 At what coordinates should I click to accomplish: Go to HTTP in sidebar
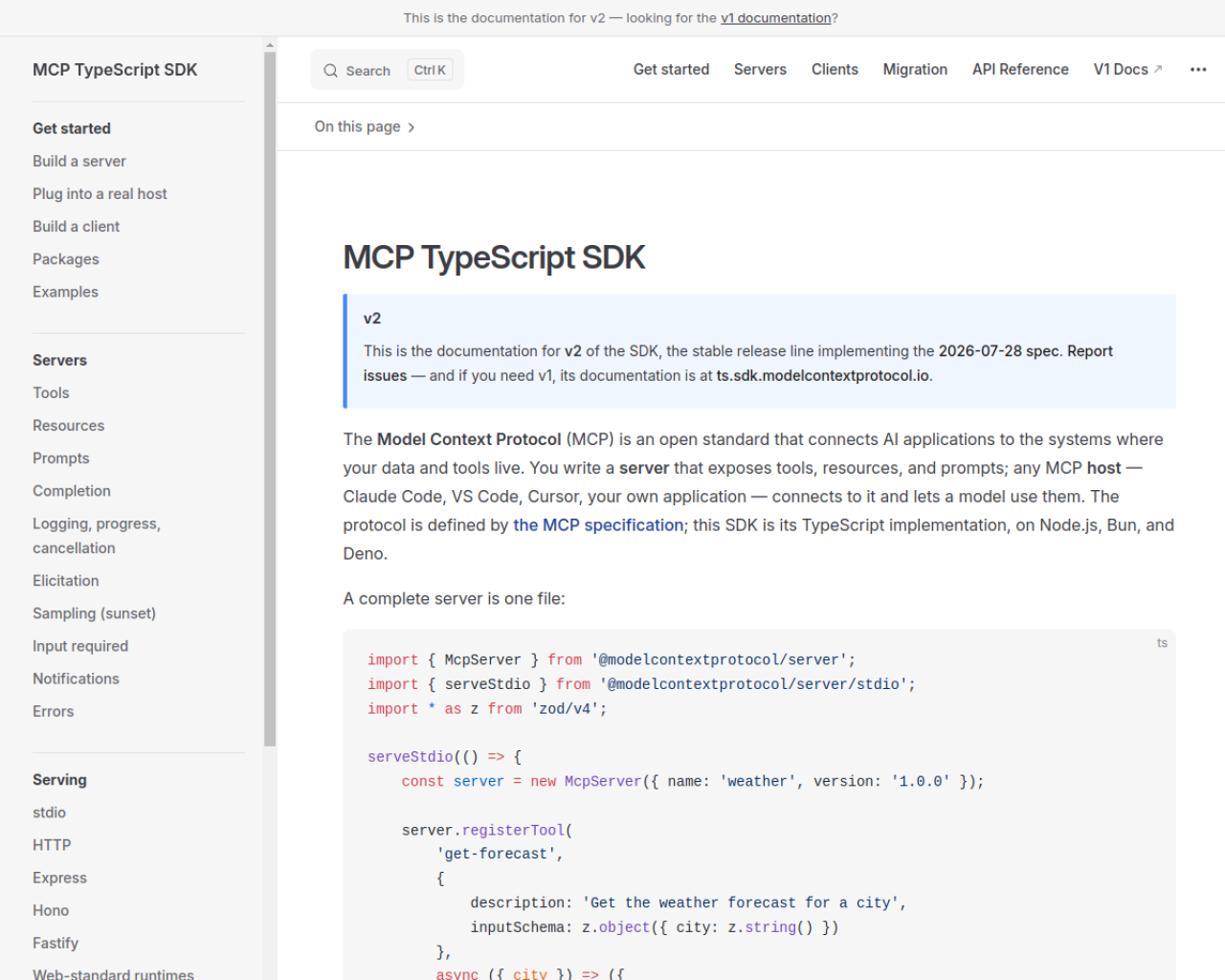pyautogui.click(x=52, y=845)
